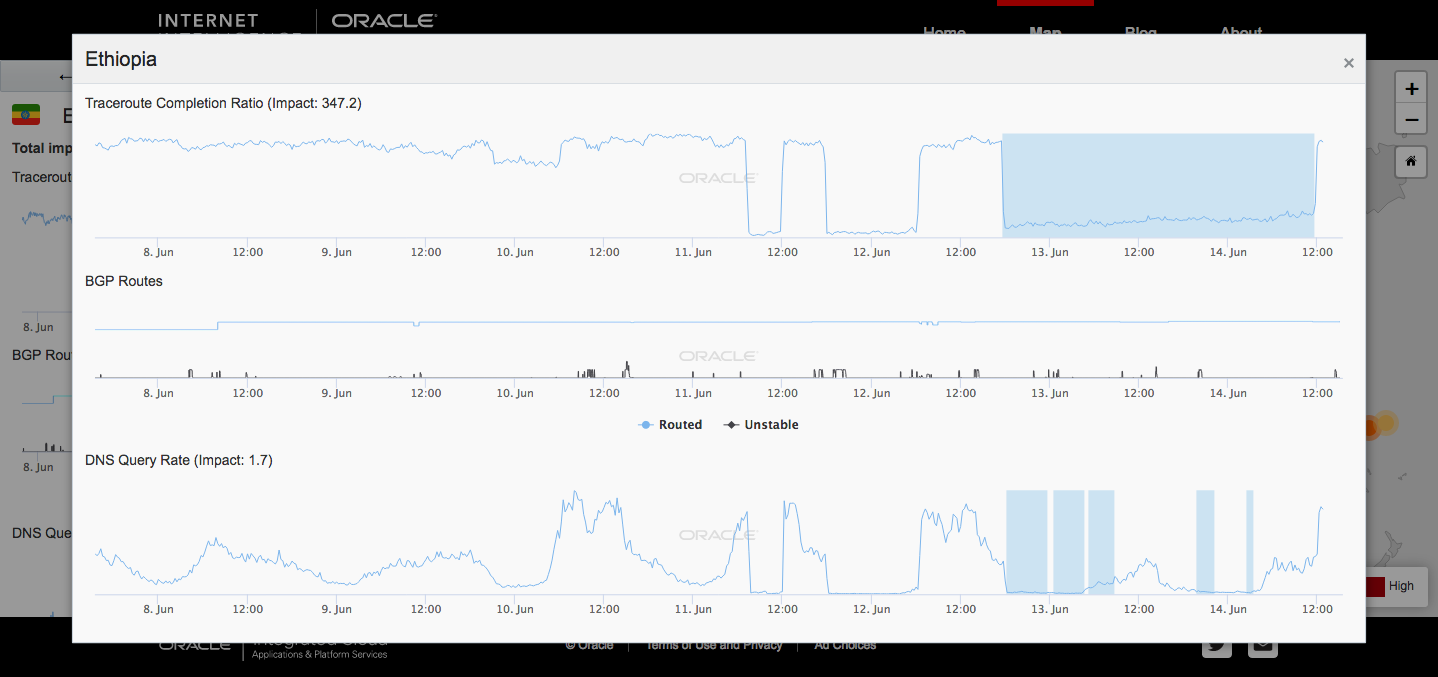Click the Ethiopia flag icon
Image resolution: width=1438 pixels, height=677 pixels.
[x=26, y=115]
